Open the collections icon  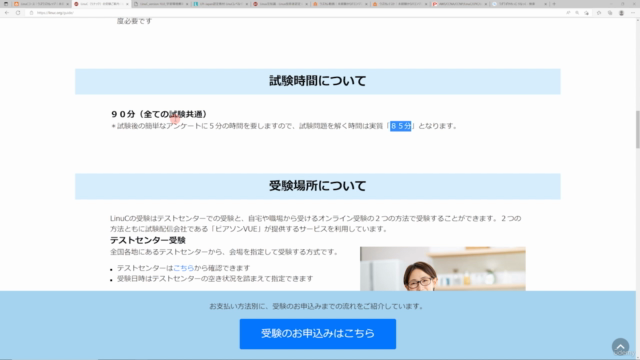[x=610, y=13]
